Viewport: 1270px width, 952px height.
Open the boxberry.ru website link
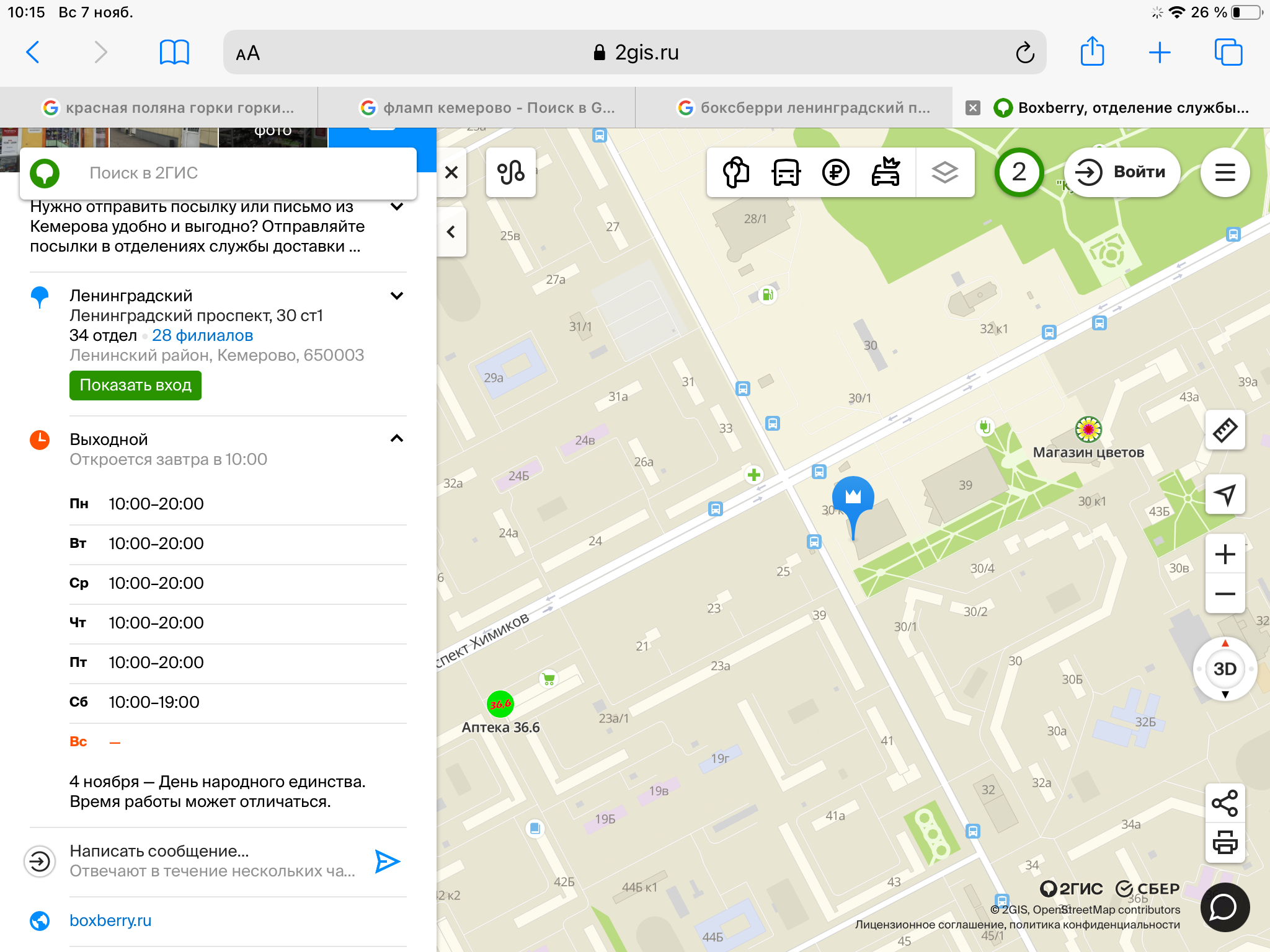(x=110, y=920)
